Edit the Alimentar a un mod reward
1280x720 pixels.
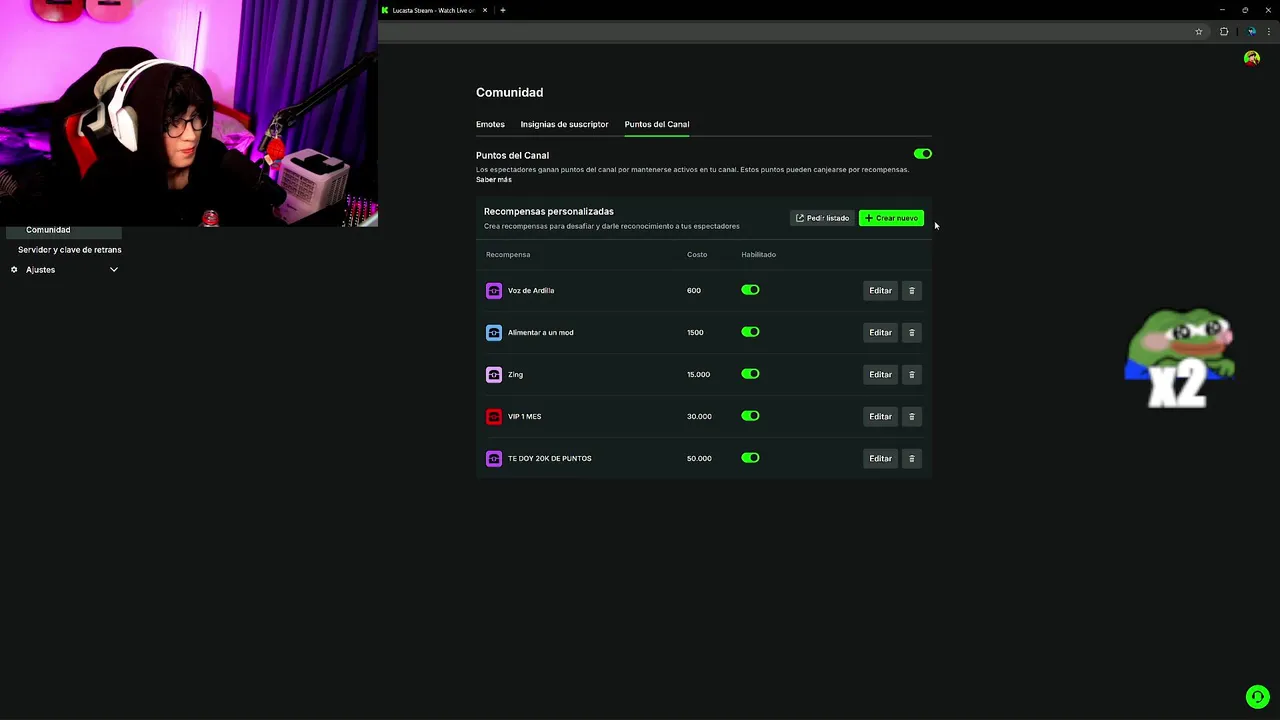pos(880,333)
